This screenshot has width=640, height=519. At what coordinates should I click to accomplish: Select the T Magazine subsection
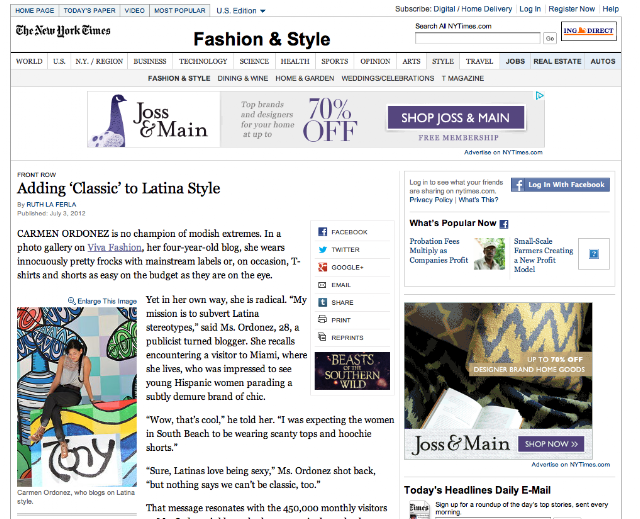(x=463, y=78)
